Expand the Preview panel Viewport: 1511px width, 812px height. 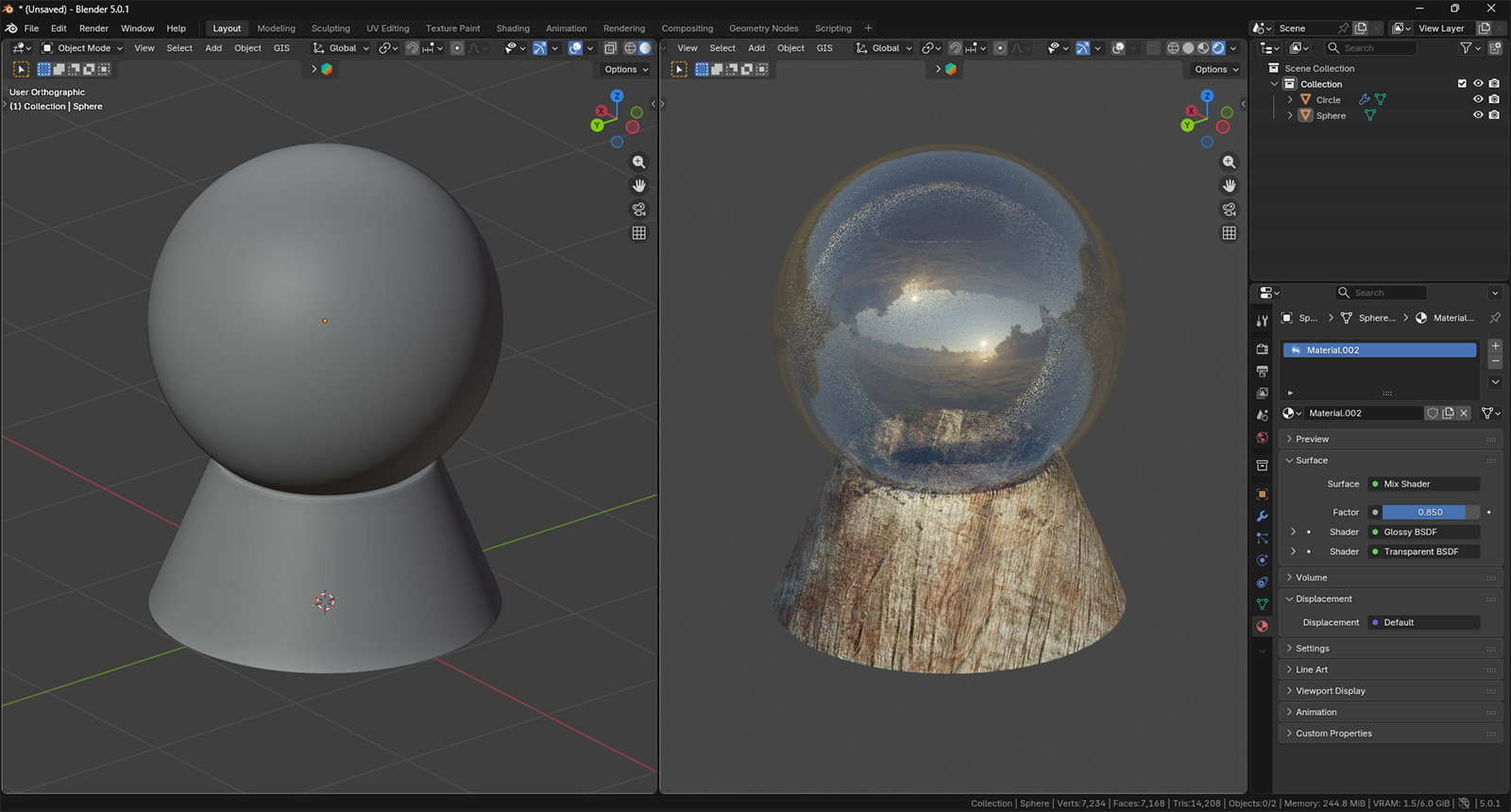tap(1312, 439)
